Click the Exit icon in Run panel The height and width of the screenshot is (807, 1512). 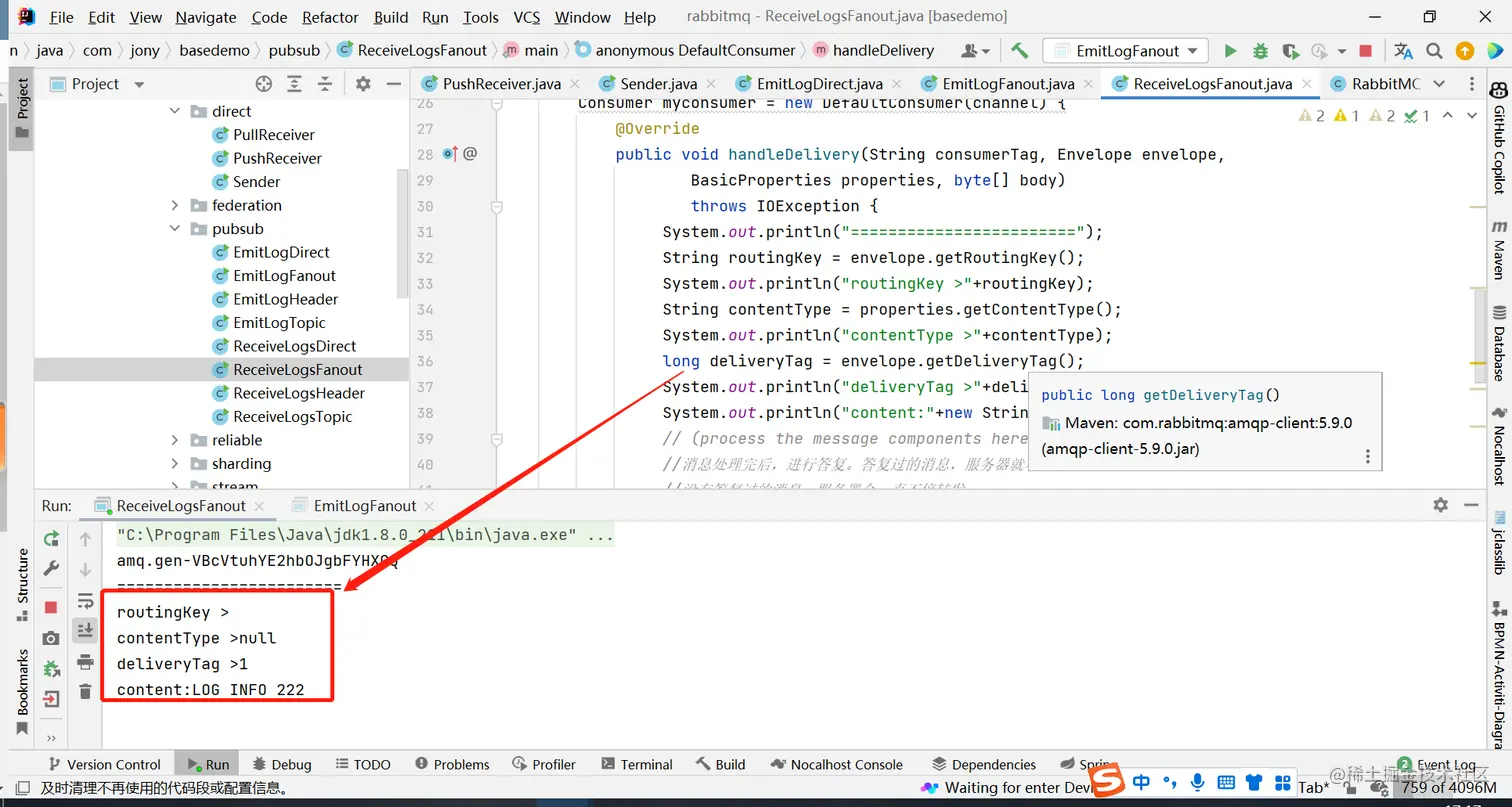pyautogui.click(x=51, y=699)
